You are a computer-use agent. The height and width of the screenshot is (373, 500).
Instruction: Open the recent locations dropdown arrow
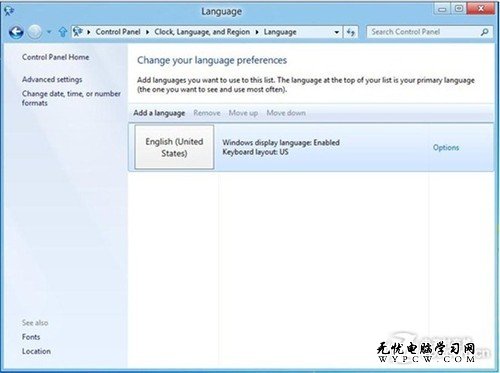click(x=49, y=32)
